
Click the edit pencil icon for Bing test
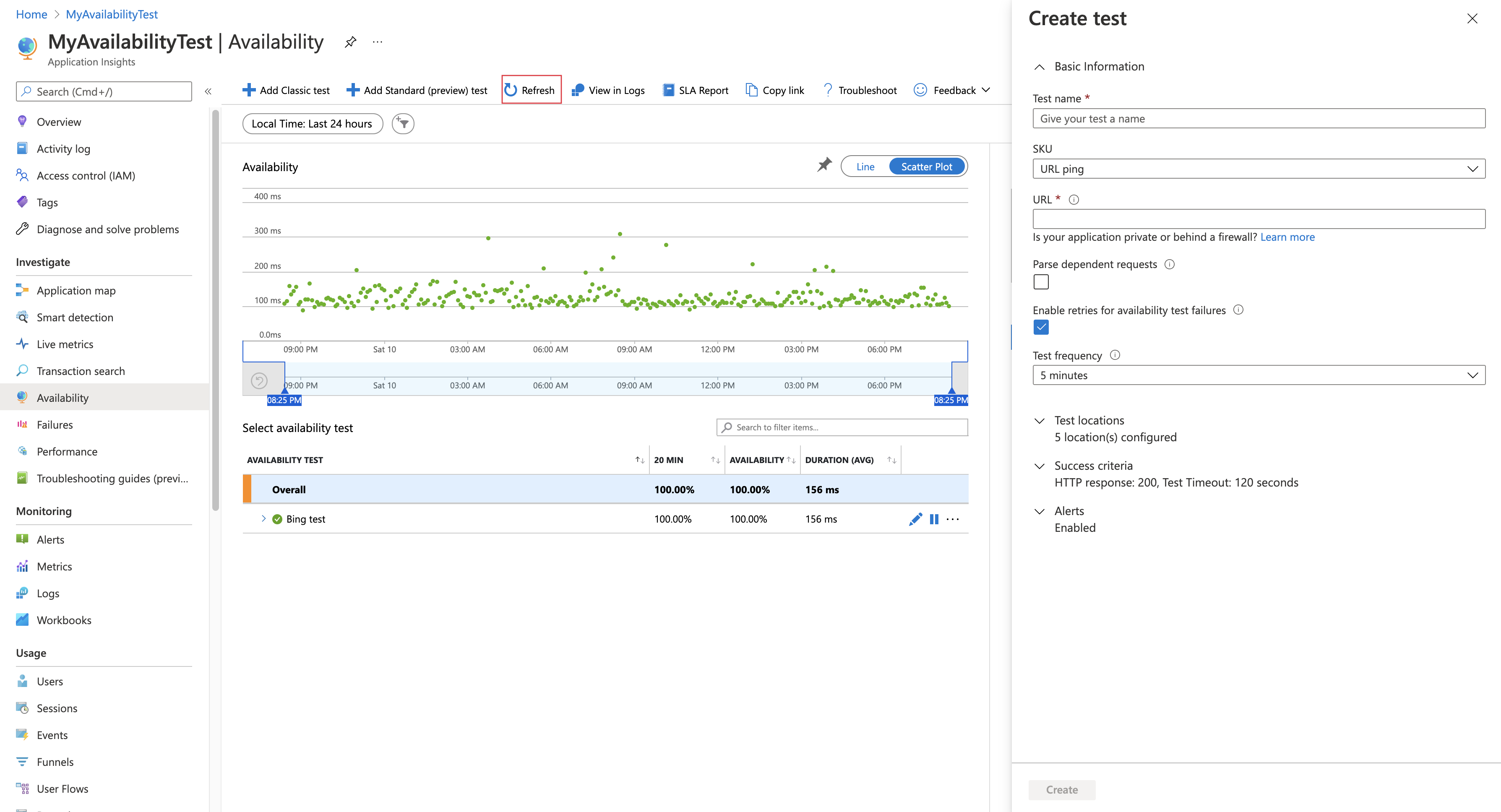coord(915,519)
